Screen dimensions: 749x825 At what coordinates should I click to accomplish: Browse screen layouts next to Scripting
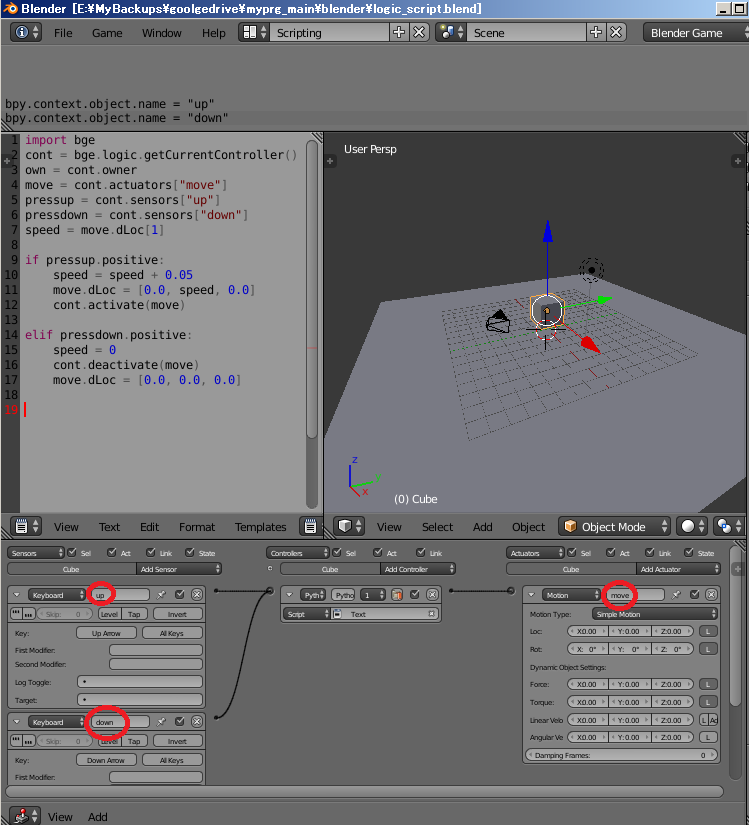pyautogui.click(x=255, y=33)
